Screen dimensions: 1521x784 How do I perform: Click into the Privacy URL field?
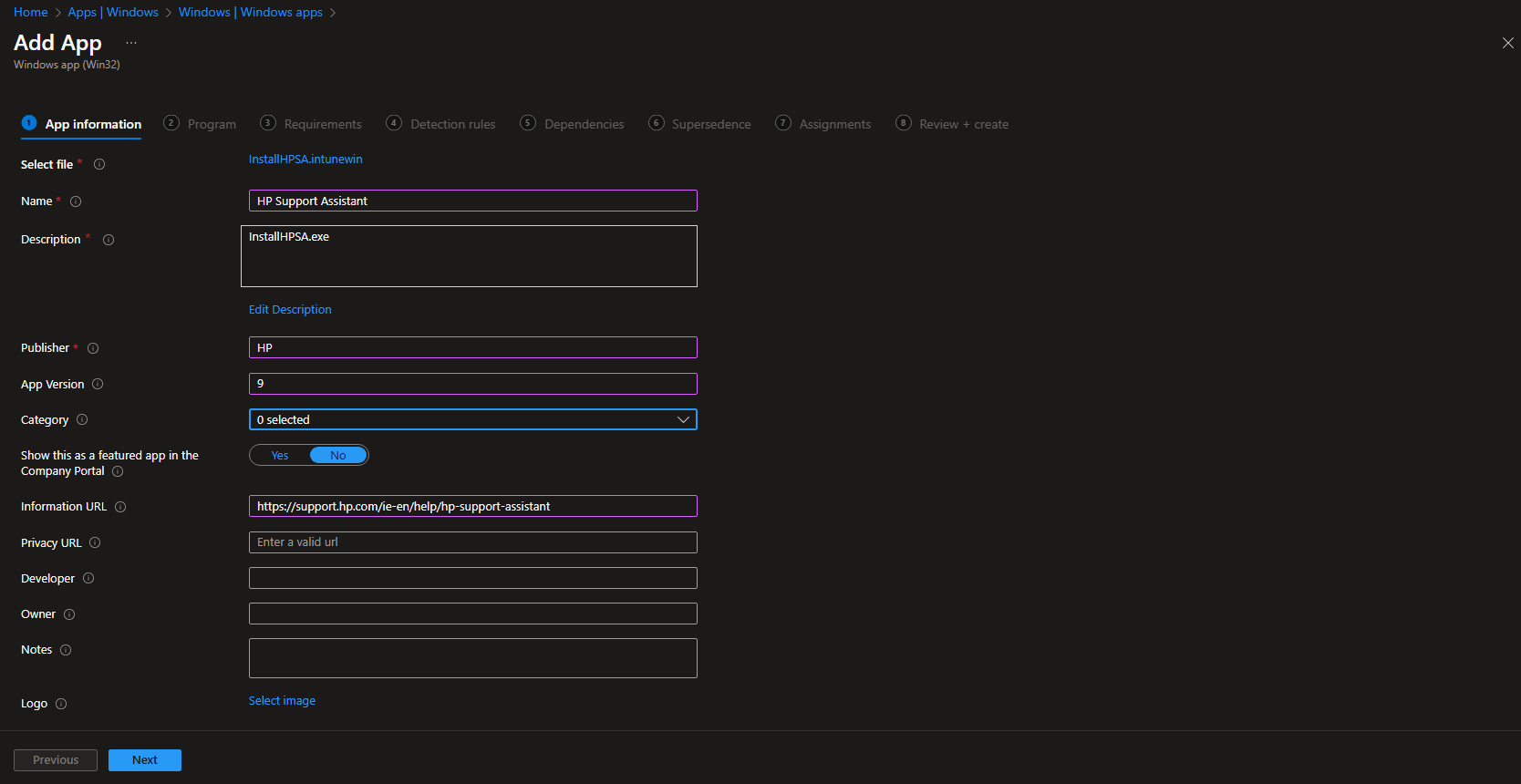[x=472, y=542]
